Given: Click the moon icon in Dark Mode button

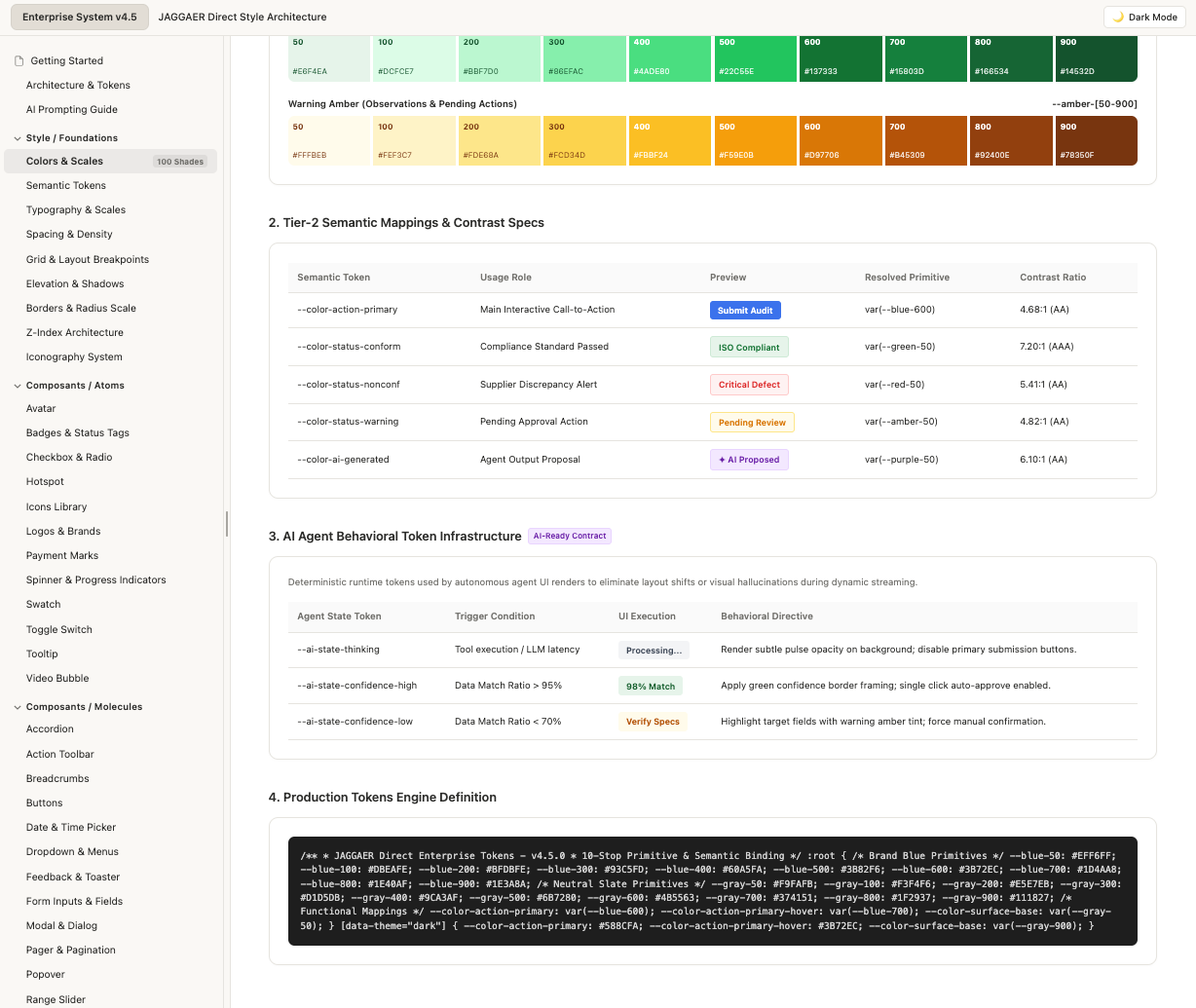Looking at the screenshot, I should tap(1118, 17).
